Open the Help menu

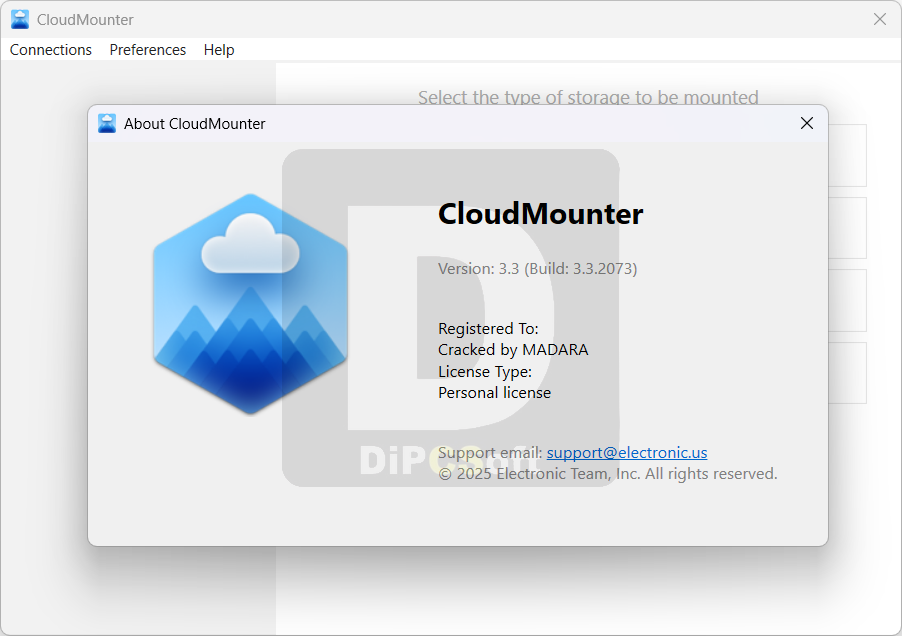click(219, 50)
